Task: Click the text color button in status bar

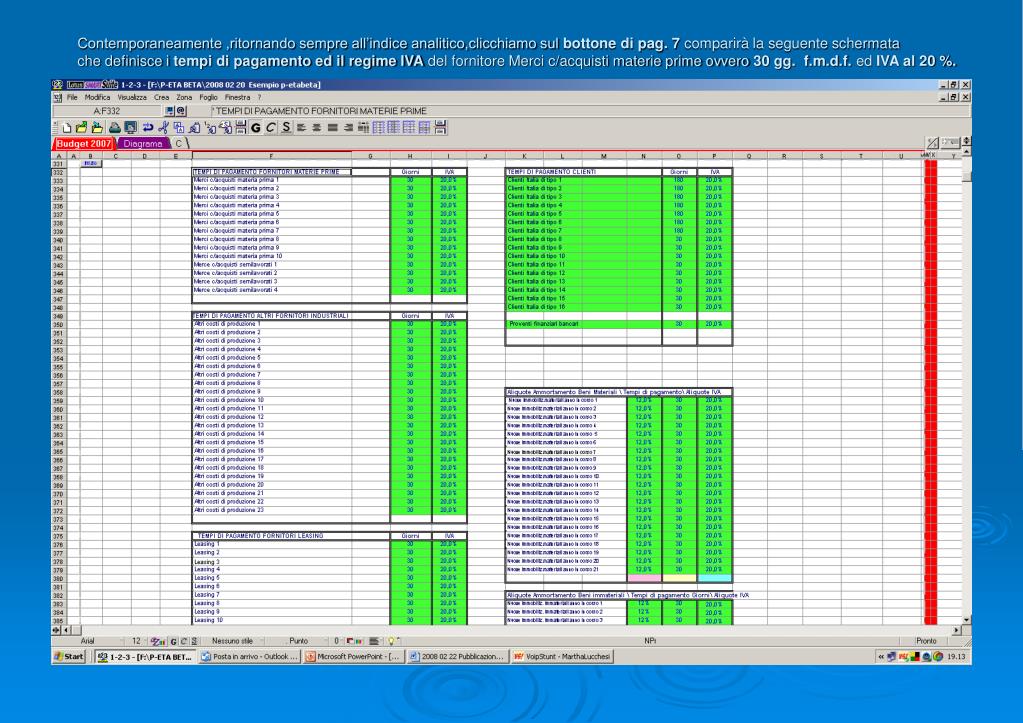Action: coord(157,641)
